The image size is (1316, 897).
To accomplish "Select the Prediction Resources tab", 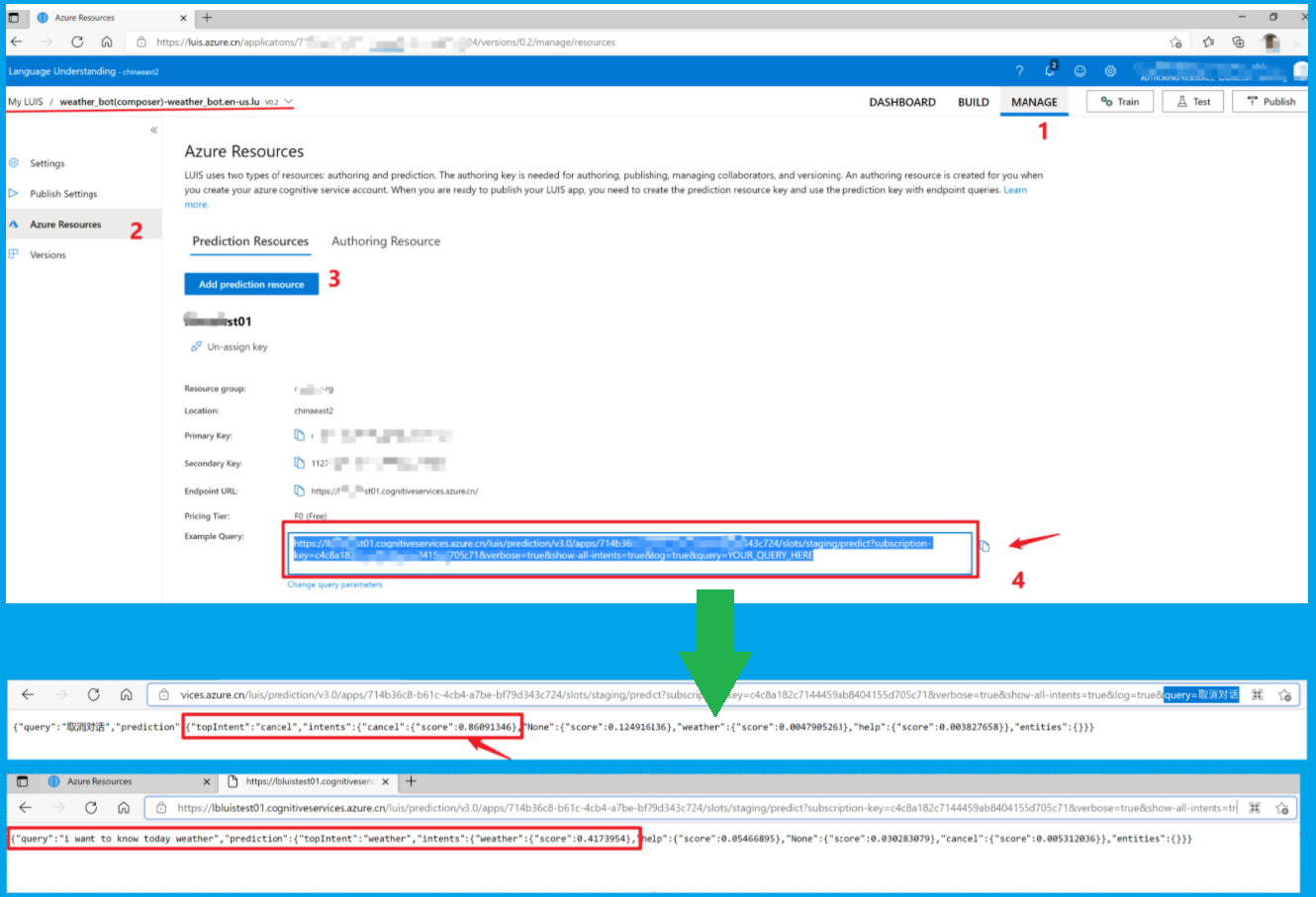I will point(250,241).
